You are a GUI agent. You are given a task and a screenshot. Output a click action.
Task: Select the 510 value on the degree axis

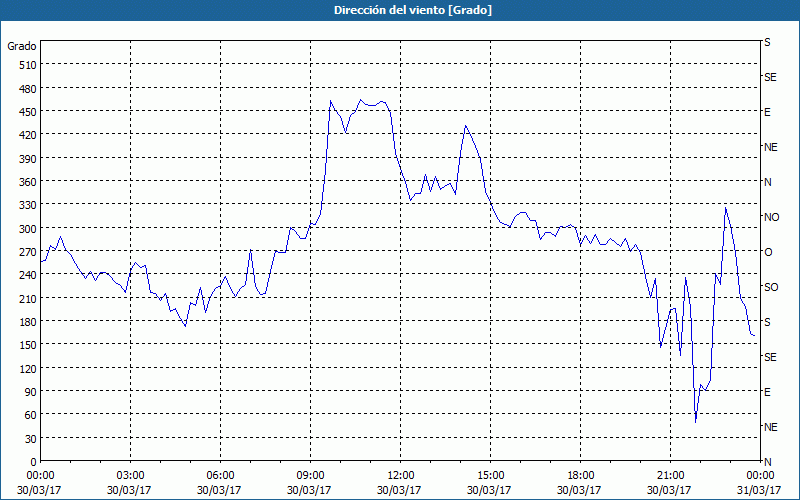point(28,65)
